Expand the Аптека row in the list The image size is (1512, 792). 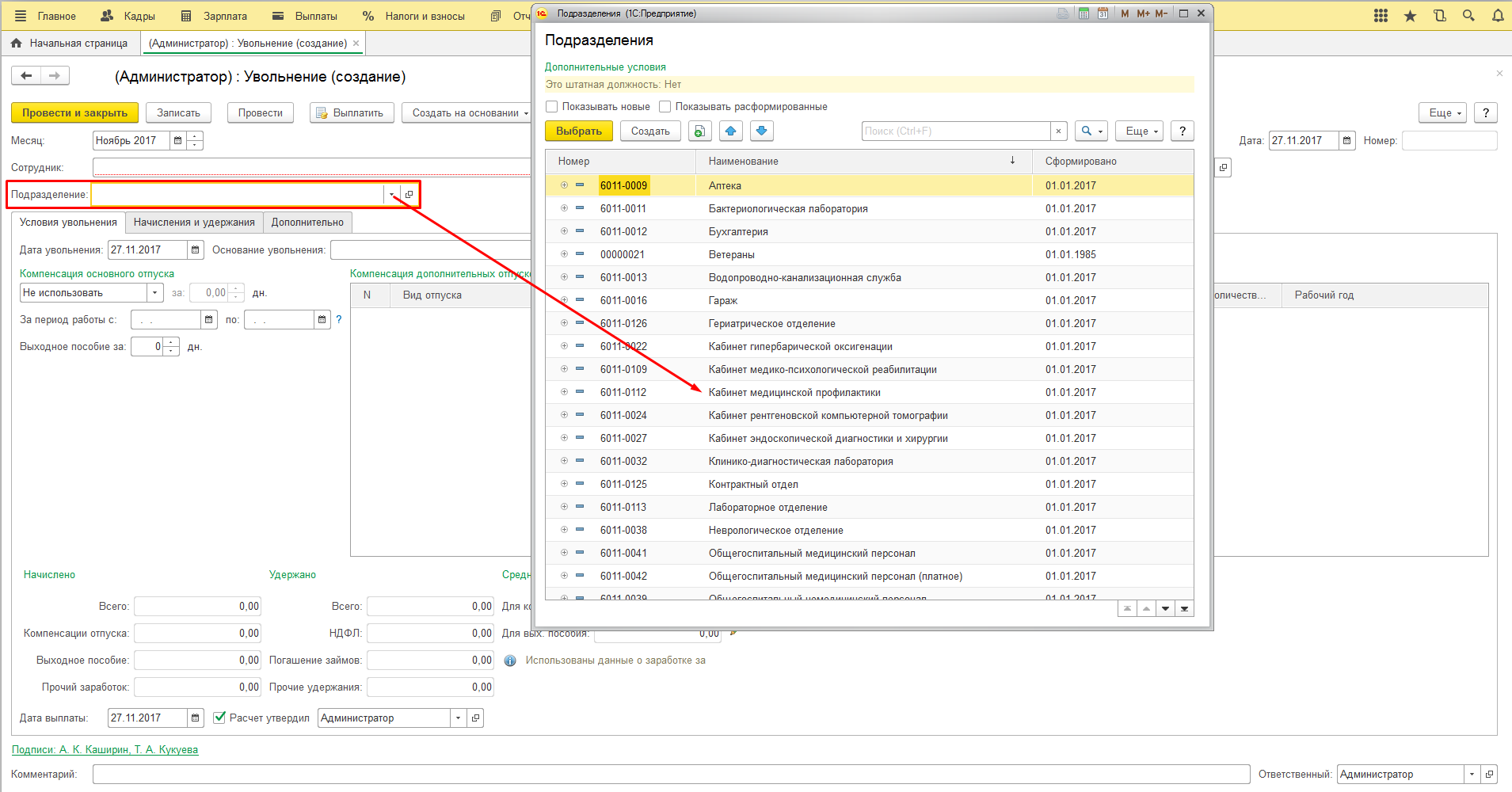pos(564,185)
